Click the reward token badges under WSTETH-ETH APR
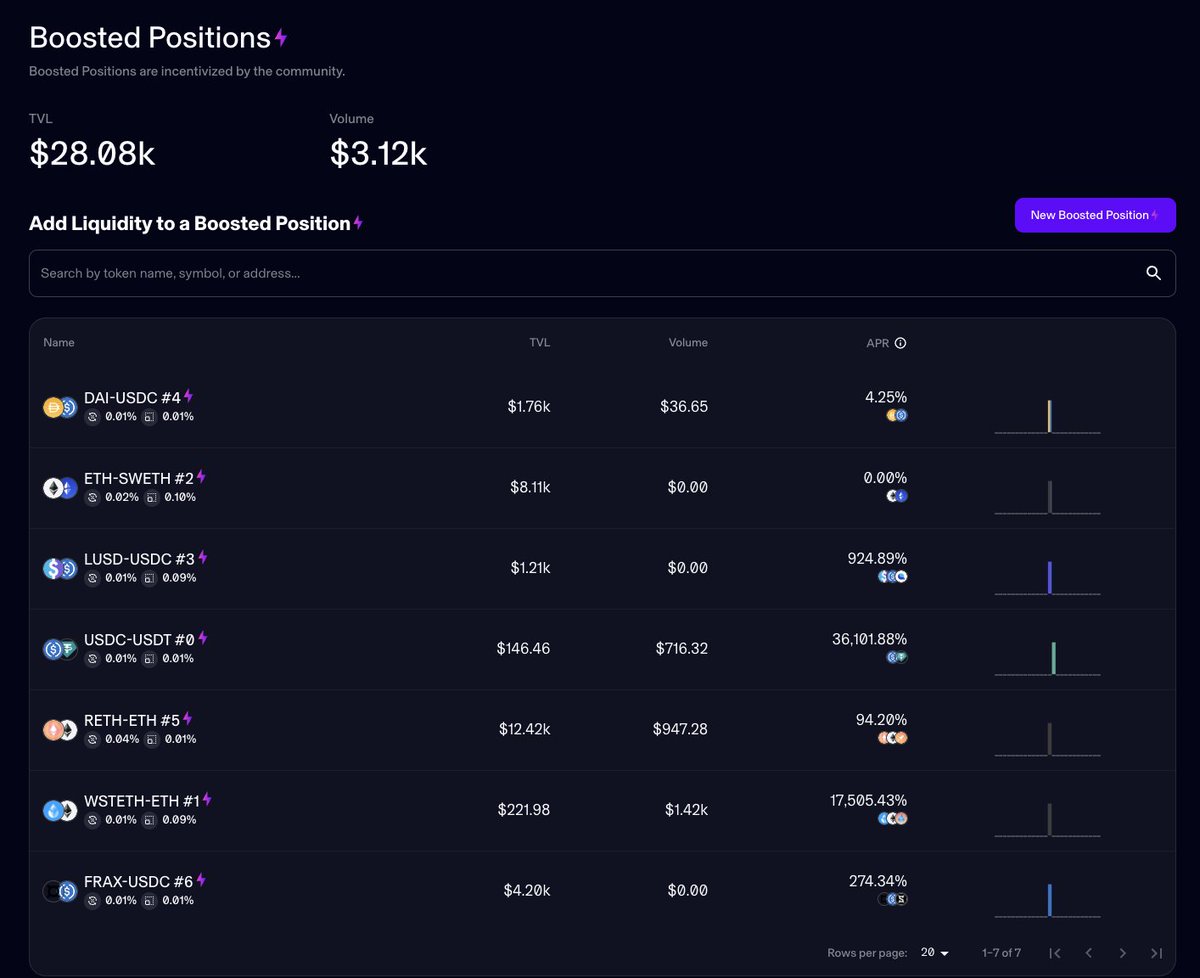 [x=895, y=818]
